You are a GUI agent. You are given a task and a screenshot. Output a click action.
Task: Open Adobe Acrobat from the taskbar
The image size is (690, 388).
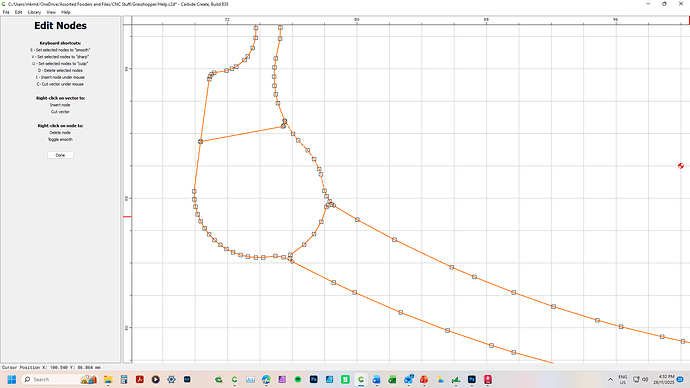coord(139,379)
